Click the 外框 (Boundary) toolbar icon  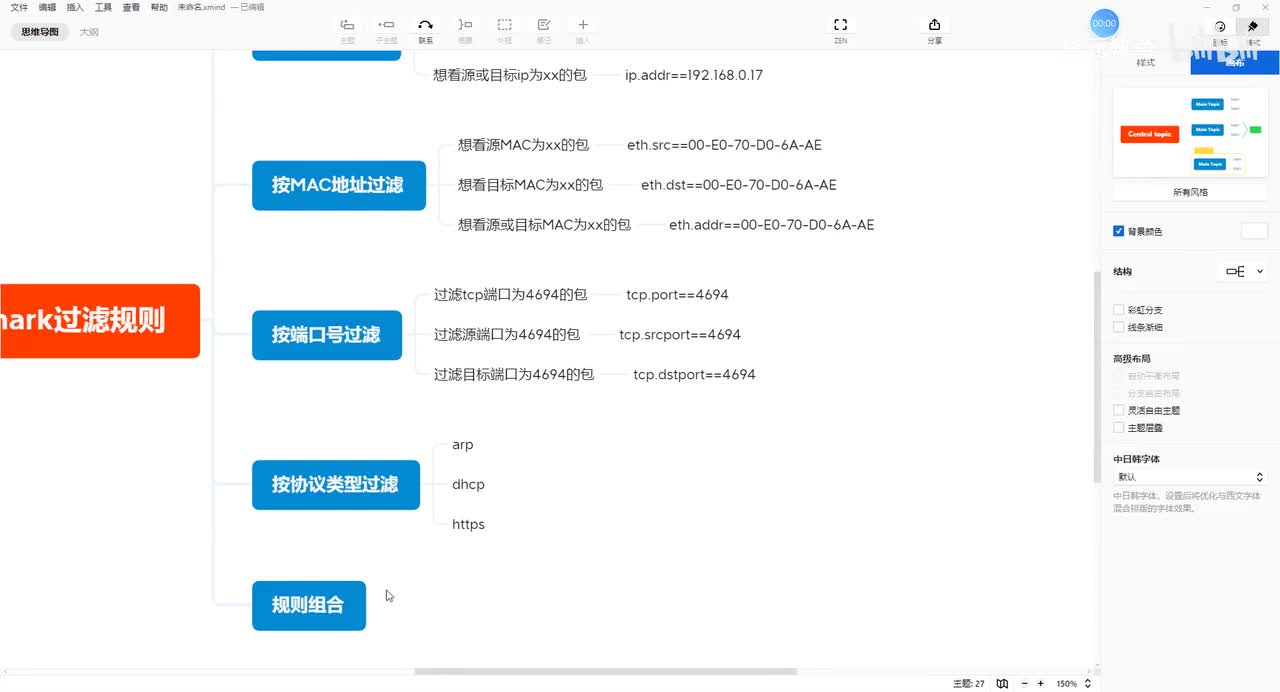click(x=505, y=25)
